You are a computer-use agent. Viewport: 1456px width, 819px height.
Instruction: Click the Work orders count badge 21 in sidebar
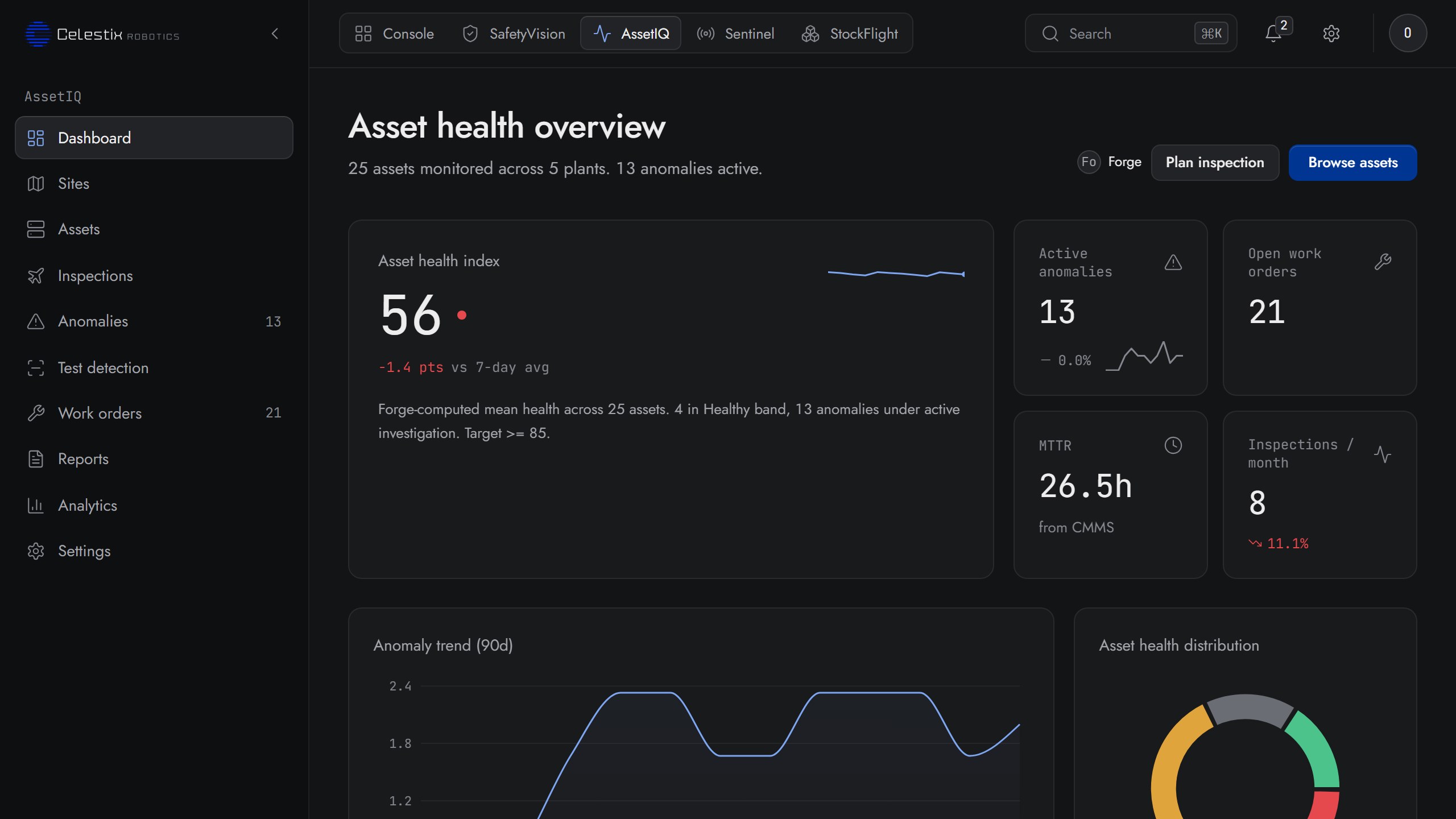point(273,413)
